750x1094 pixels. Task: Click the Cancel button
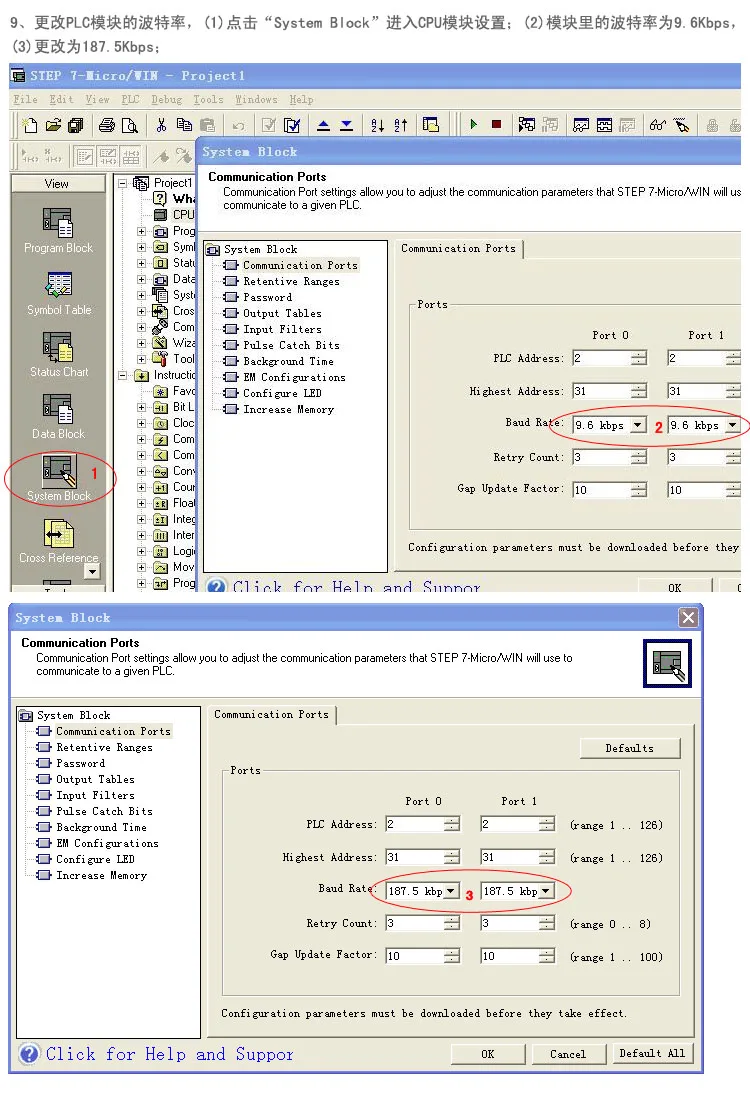[568, 1054]
